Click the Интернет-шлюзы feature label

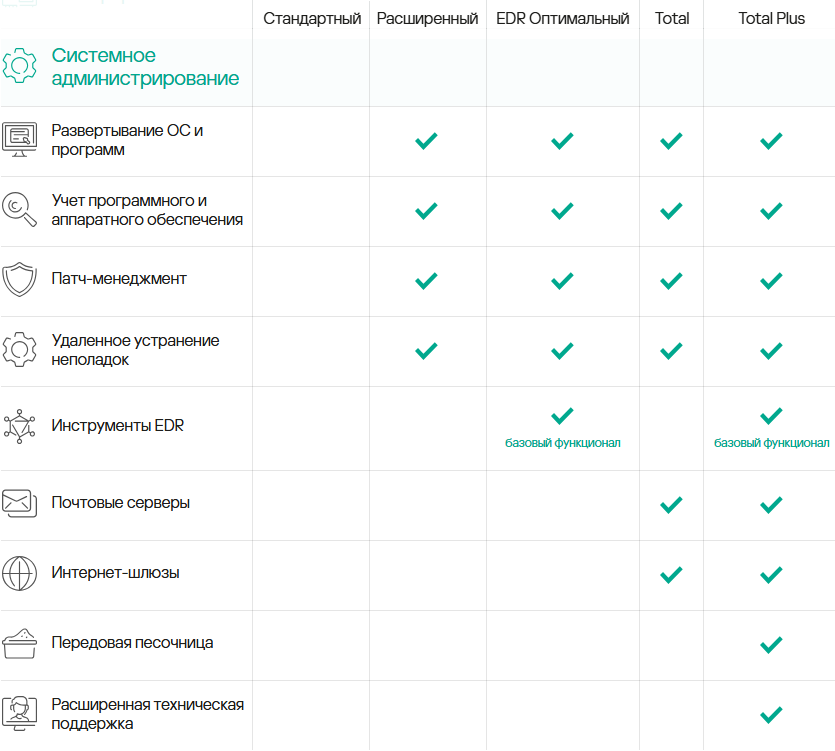tap(116, 573)
